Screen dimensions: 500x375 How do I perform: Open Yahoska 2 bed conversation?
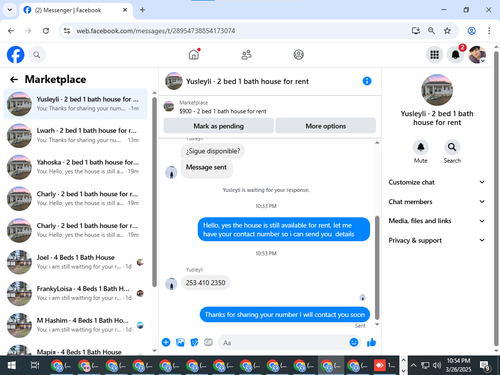point(75,167)
